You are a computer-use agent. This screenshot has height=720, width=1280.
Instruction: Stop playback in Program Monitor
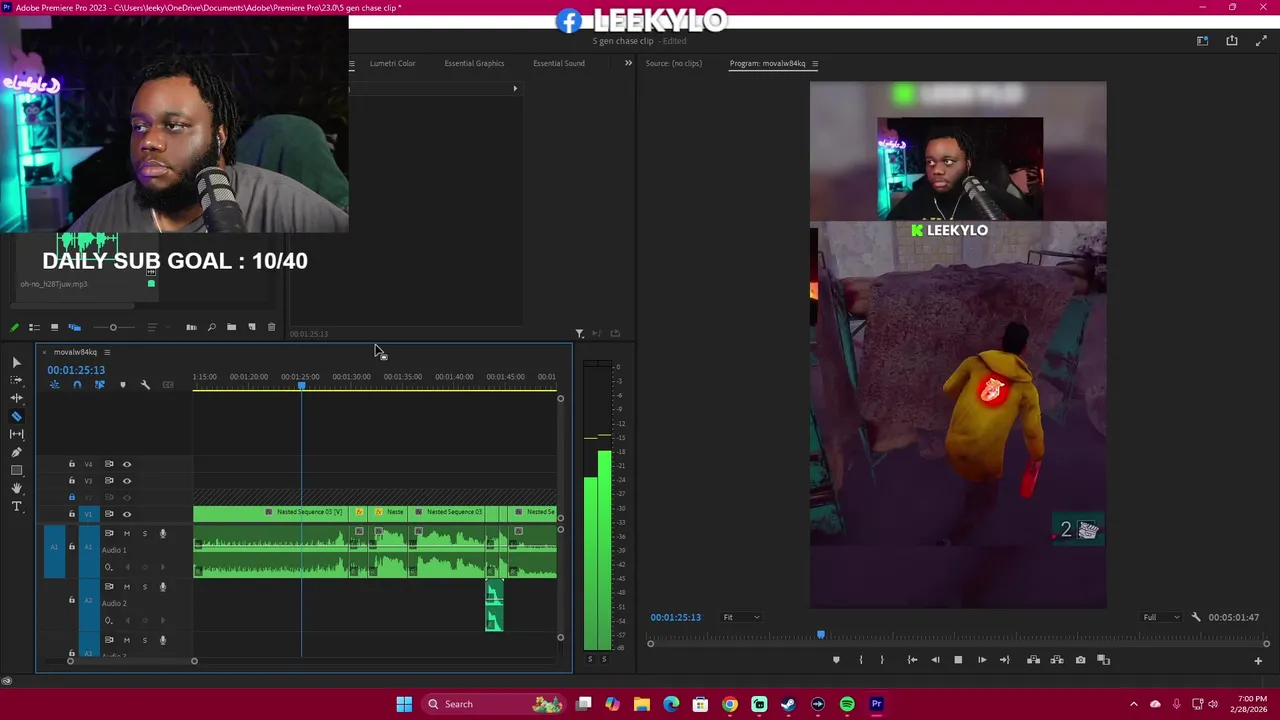point(958,660)
